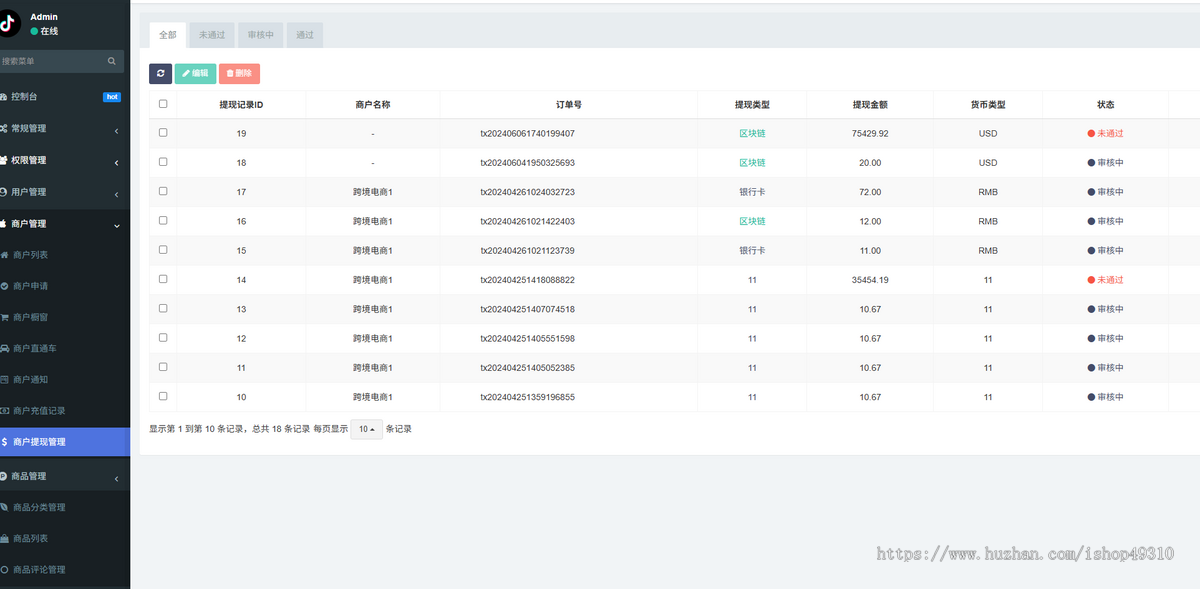Click the car icon beside 商户直通车

(x=4, y=348)
